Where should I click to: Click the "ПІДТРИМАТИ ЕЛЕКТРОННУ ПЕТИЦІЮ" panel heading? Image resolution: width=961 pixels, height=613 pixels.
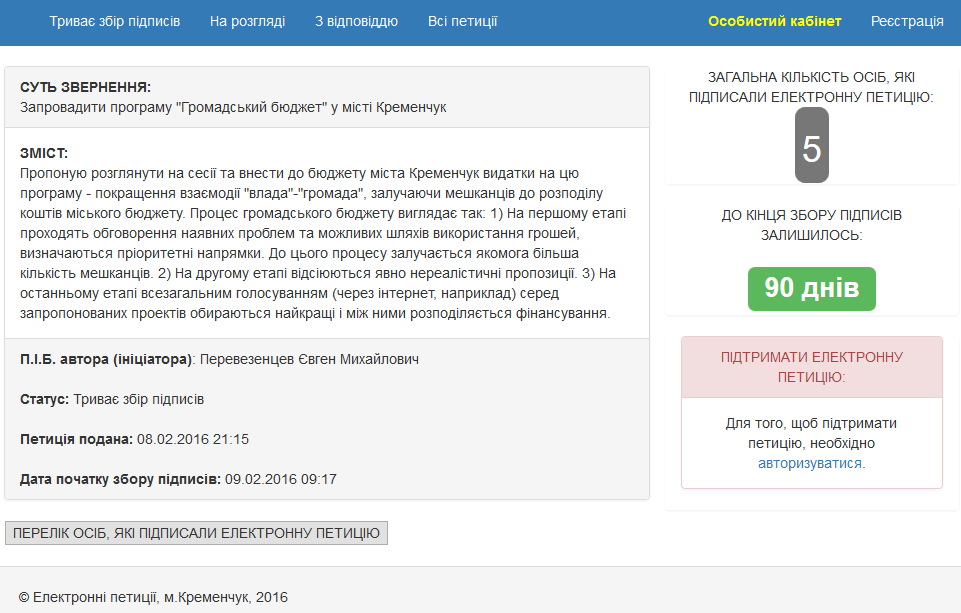click(x=811, y=367)
